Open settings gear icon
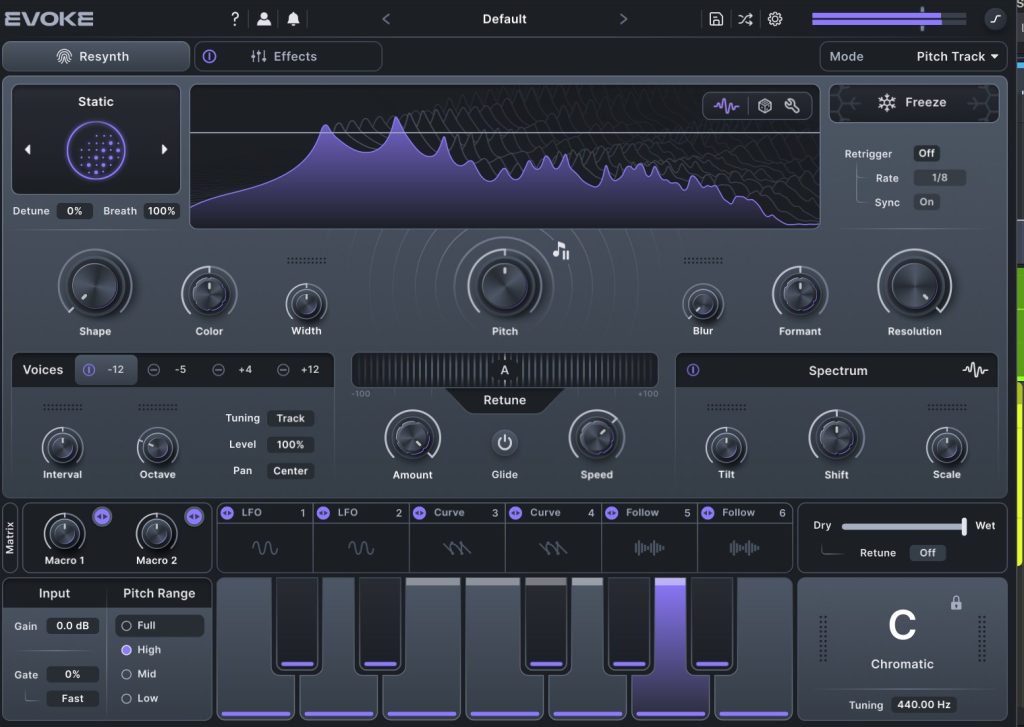 775,19
